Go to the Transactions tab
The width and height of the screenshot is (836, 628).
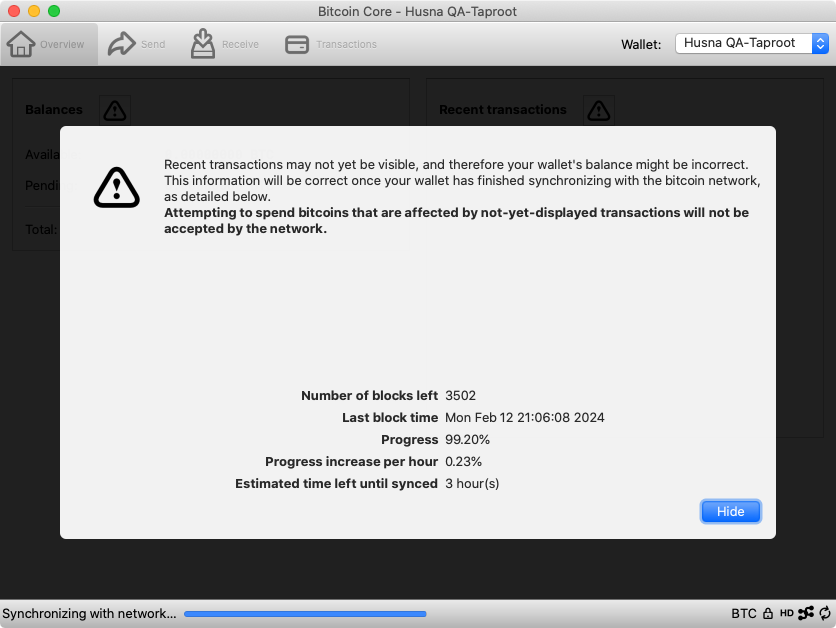tap(331, 44)
